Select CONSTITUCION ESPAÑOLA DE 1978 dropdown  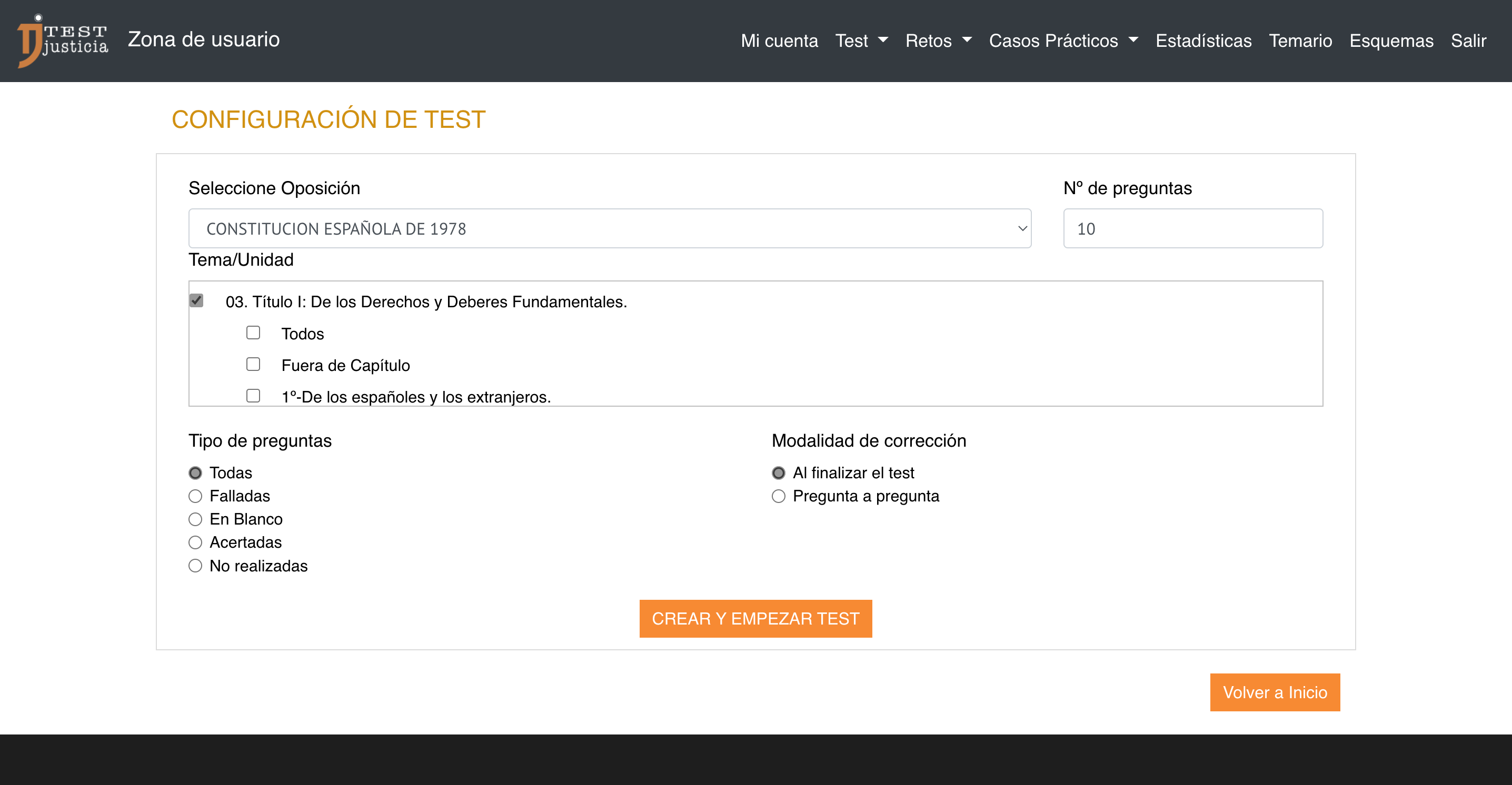click(610, 227)
